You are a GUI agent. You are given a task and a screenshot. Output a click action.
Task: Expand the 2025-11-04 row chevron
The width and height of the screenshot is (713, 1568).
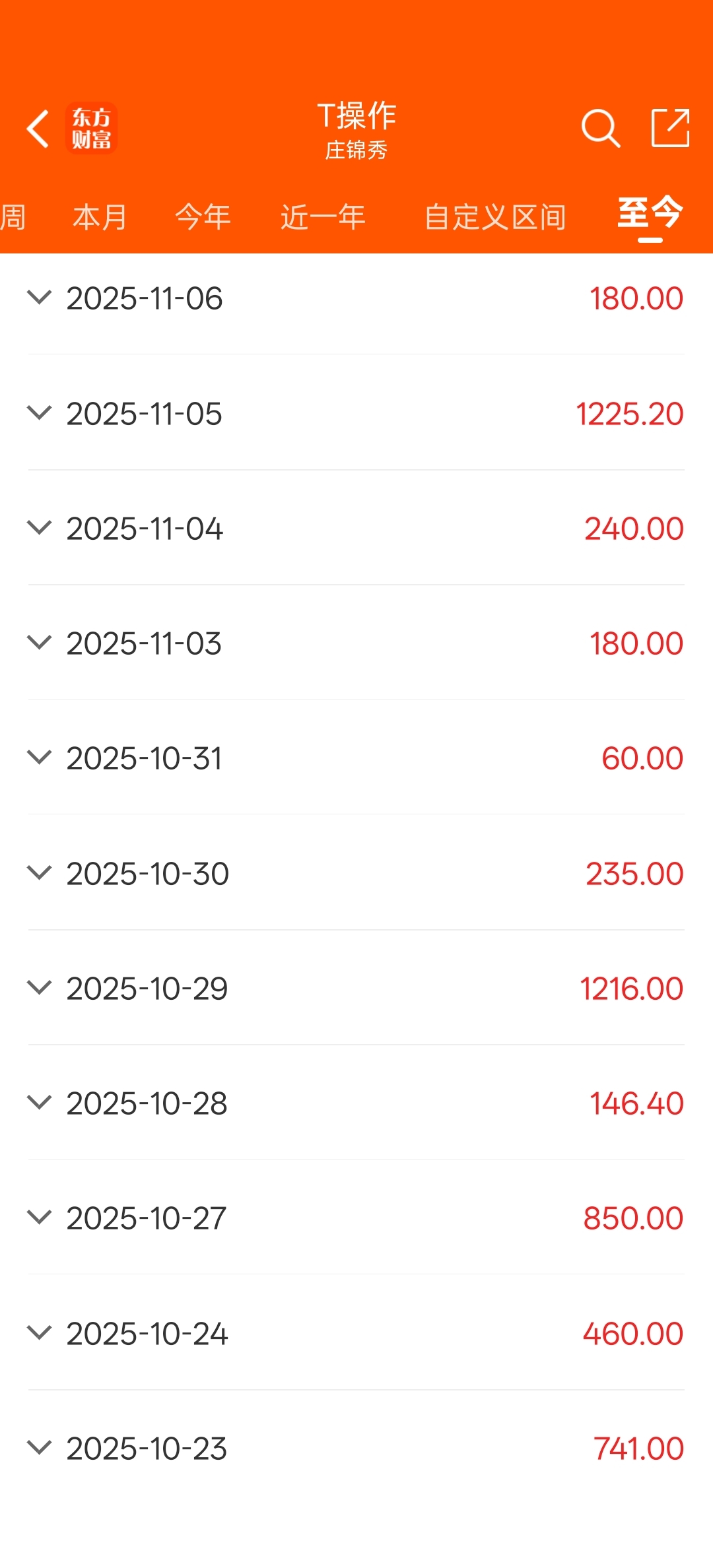pyautogui.click(x=39, y=528)
